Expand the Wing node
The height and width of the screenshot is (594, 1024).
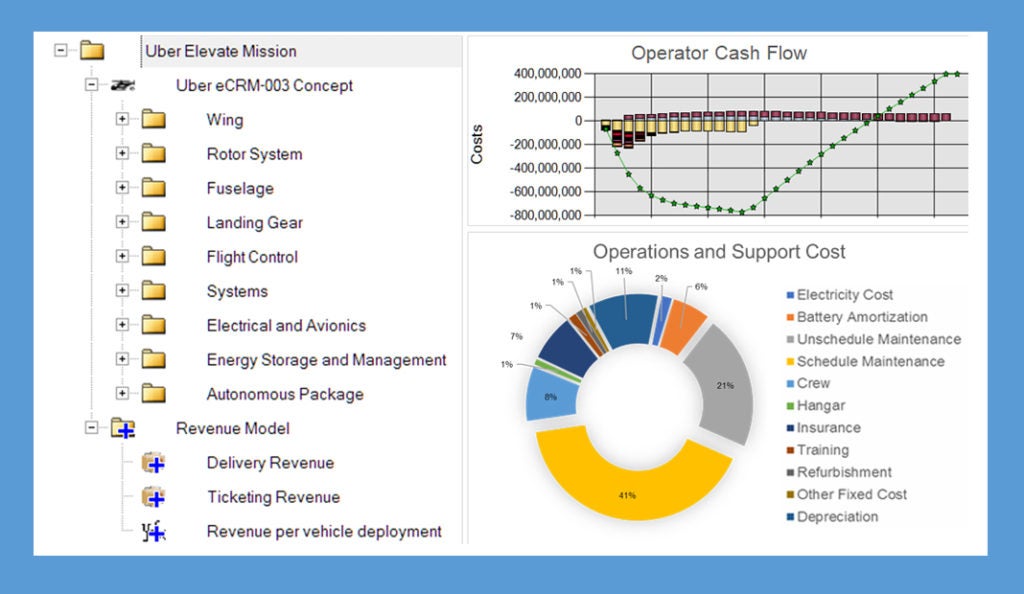point(122,119)
